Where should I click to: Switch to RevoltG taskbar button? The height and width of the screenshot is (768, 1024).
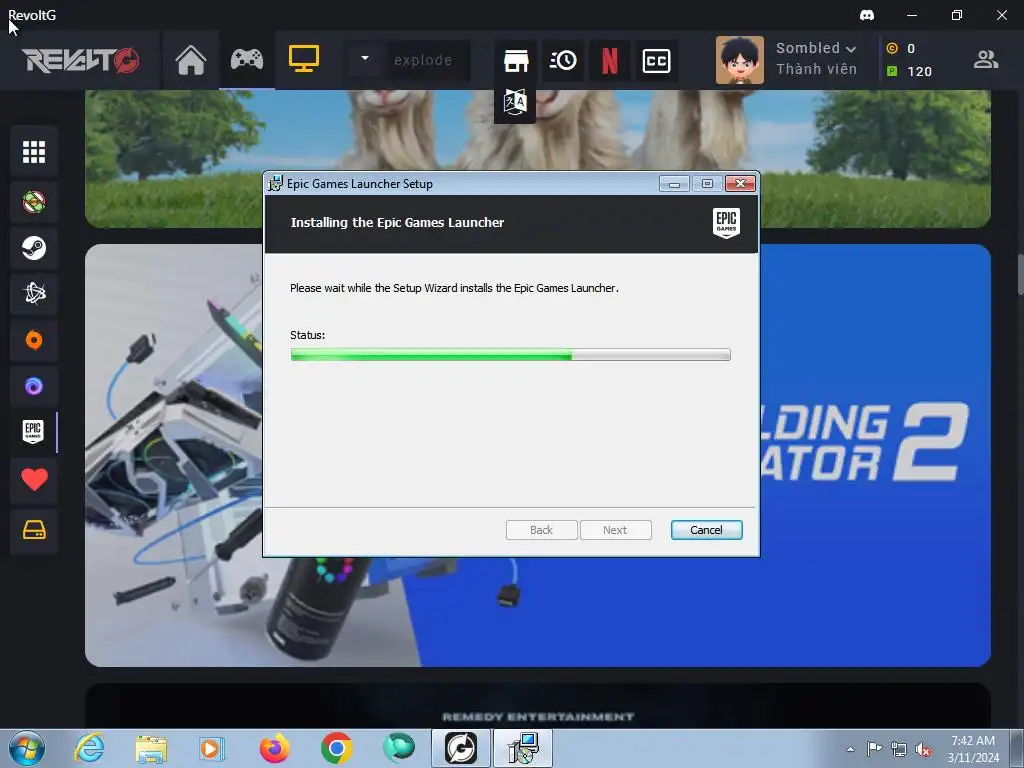[x=460, y=748]
